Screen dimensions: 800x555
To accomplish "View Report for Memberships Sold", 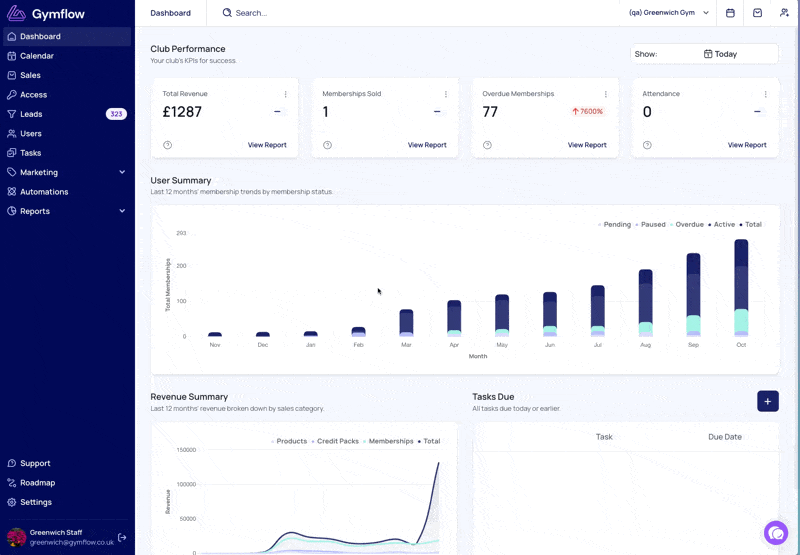I will [427, 145].
